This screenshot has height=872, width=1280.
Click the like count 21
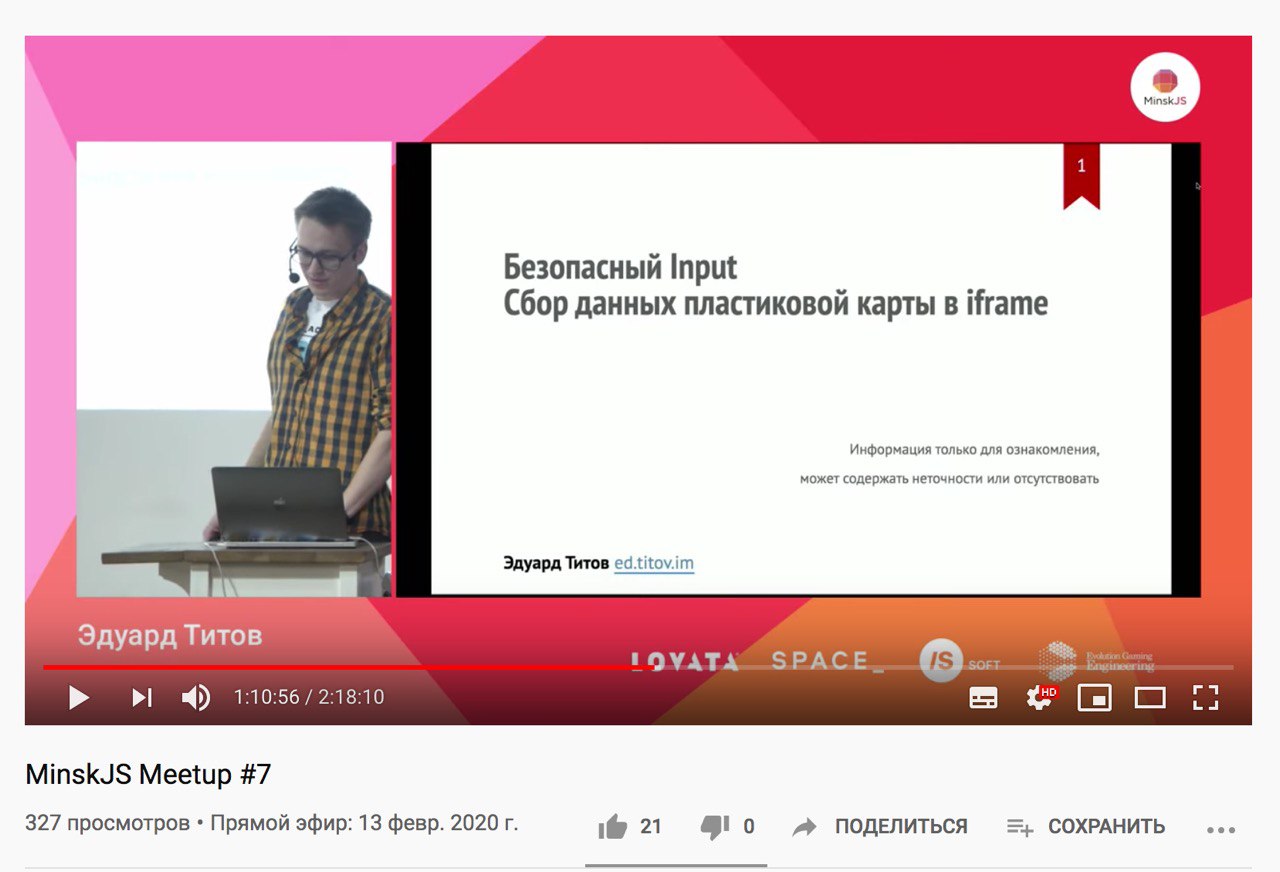(x=651, y=827)
